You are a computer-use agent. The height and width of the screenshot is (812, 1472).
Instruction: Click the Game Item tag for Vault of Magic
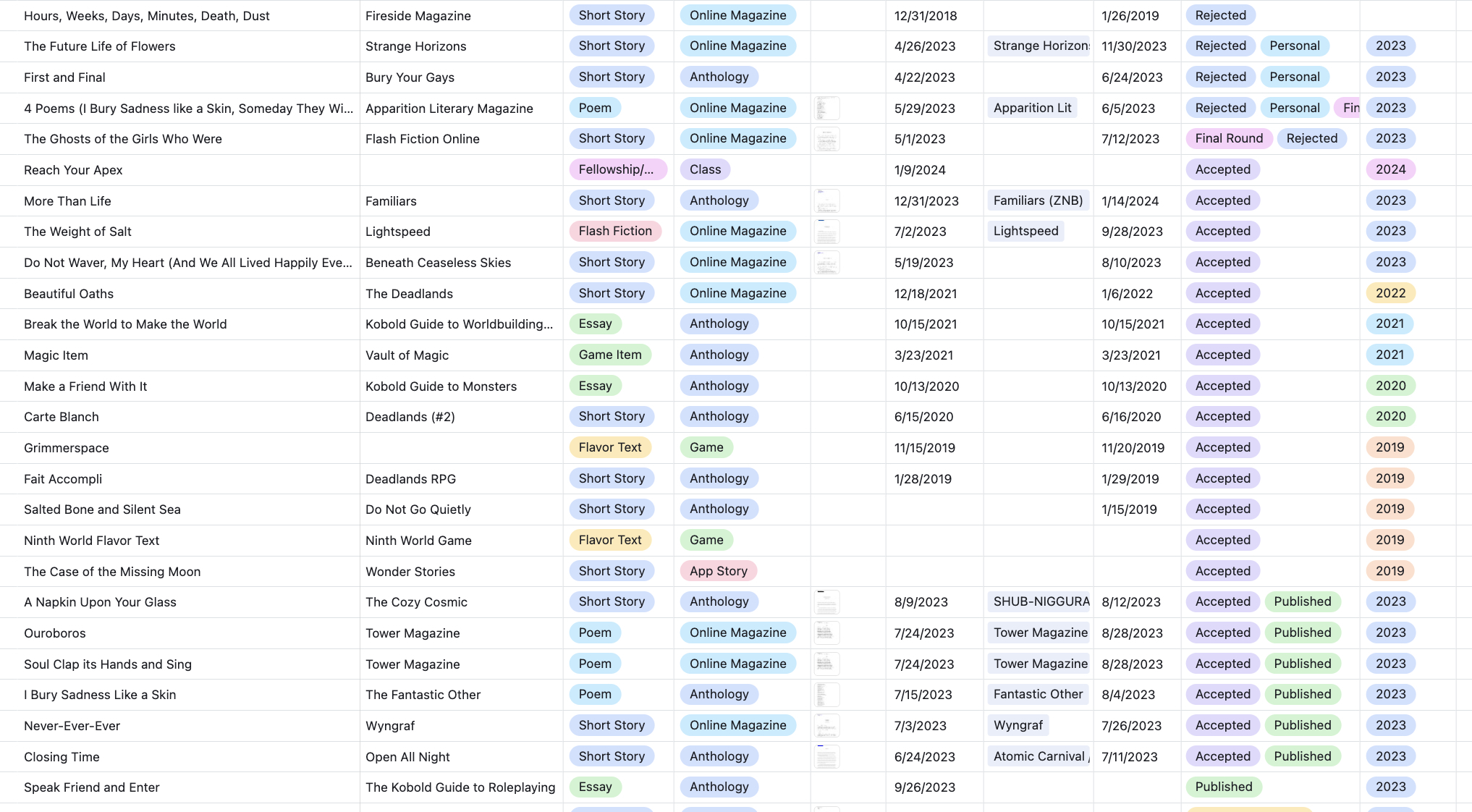609,355
